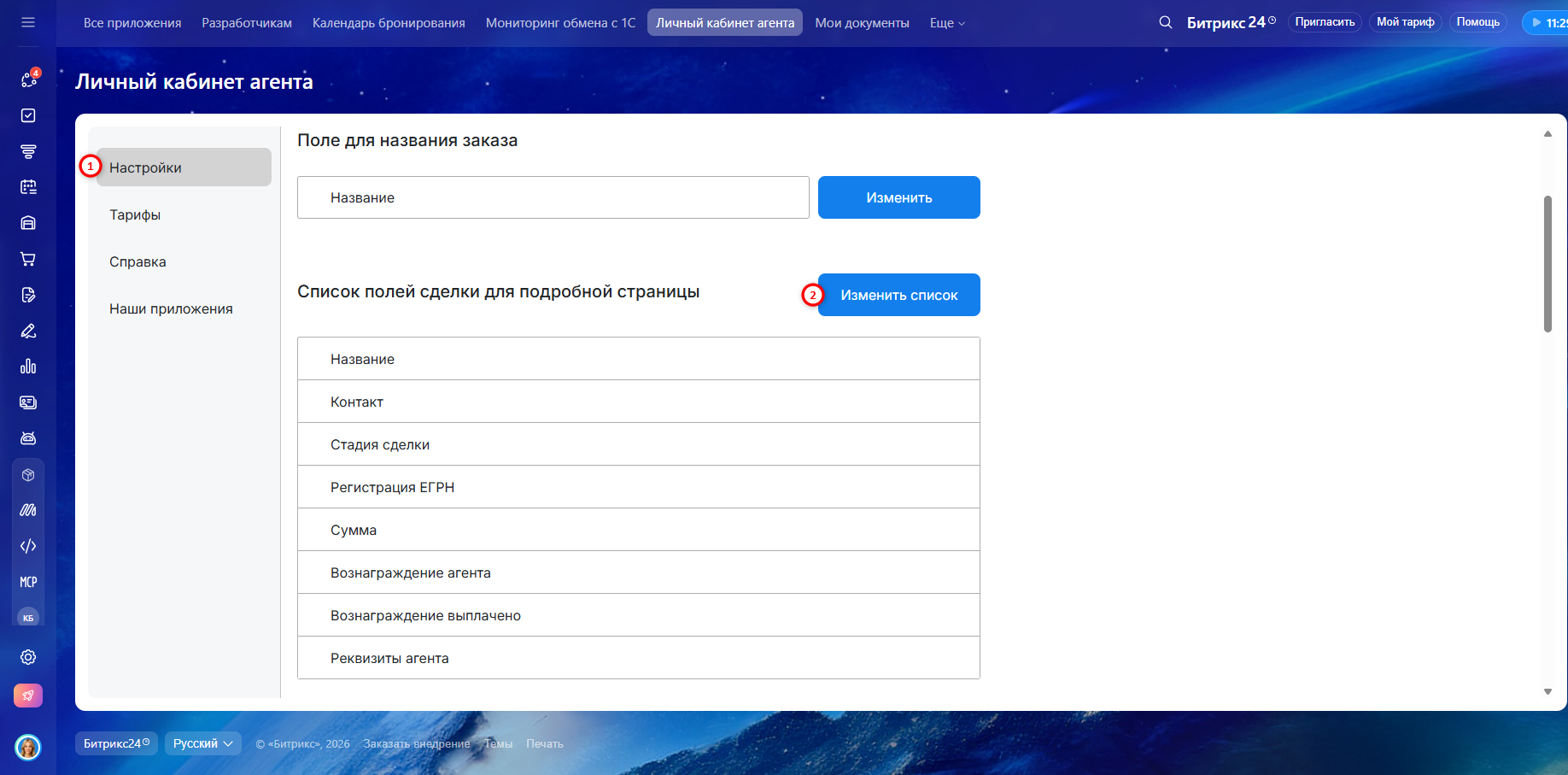The height and width of the screenshot is (775, 1568).
Task: Open the user profile avatar
Action: pos(28,747)
